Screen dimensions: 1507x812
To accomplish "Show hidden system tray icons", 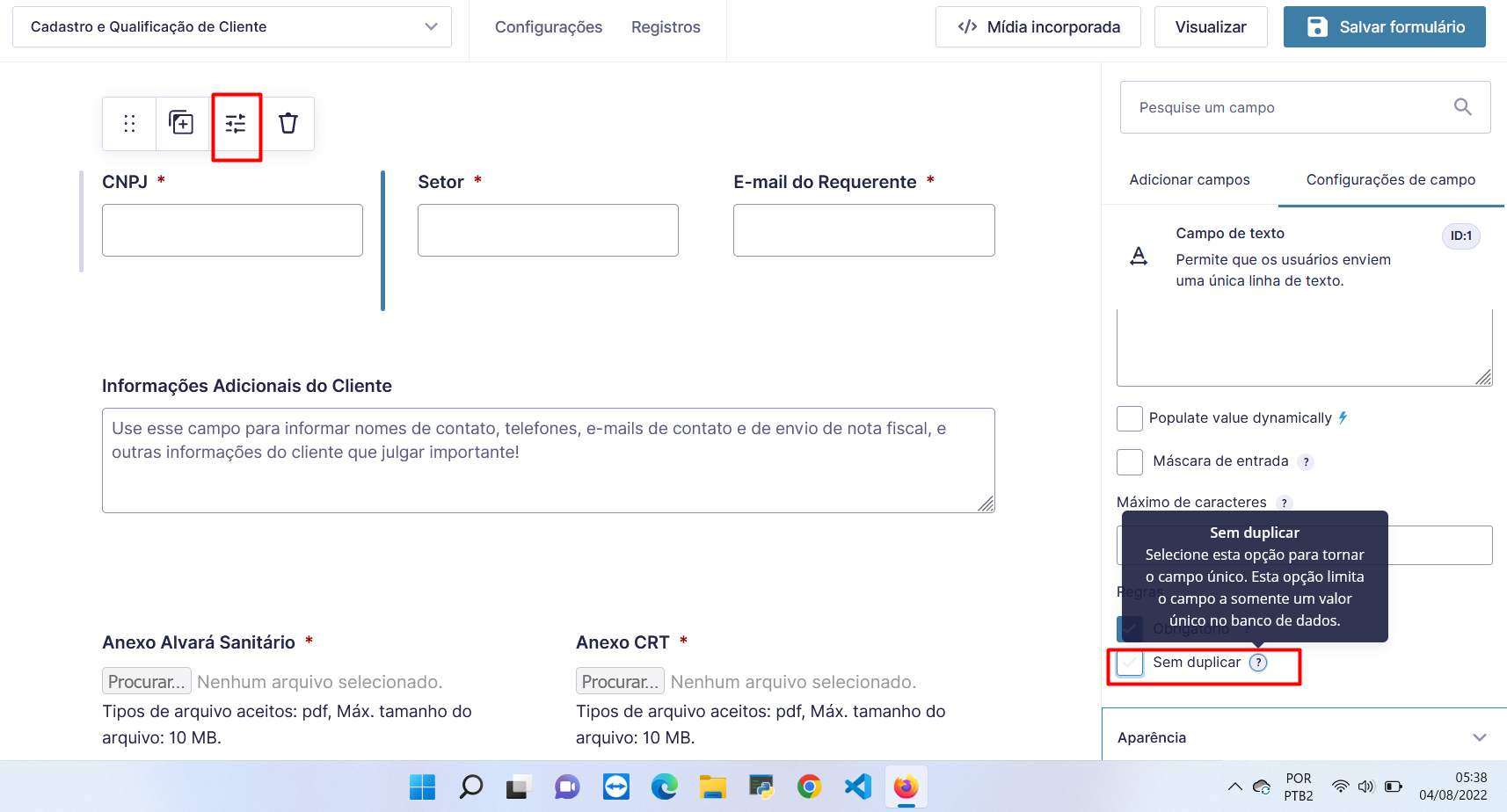I will [x=1235, y=787].
